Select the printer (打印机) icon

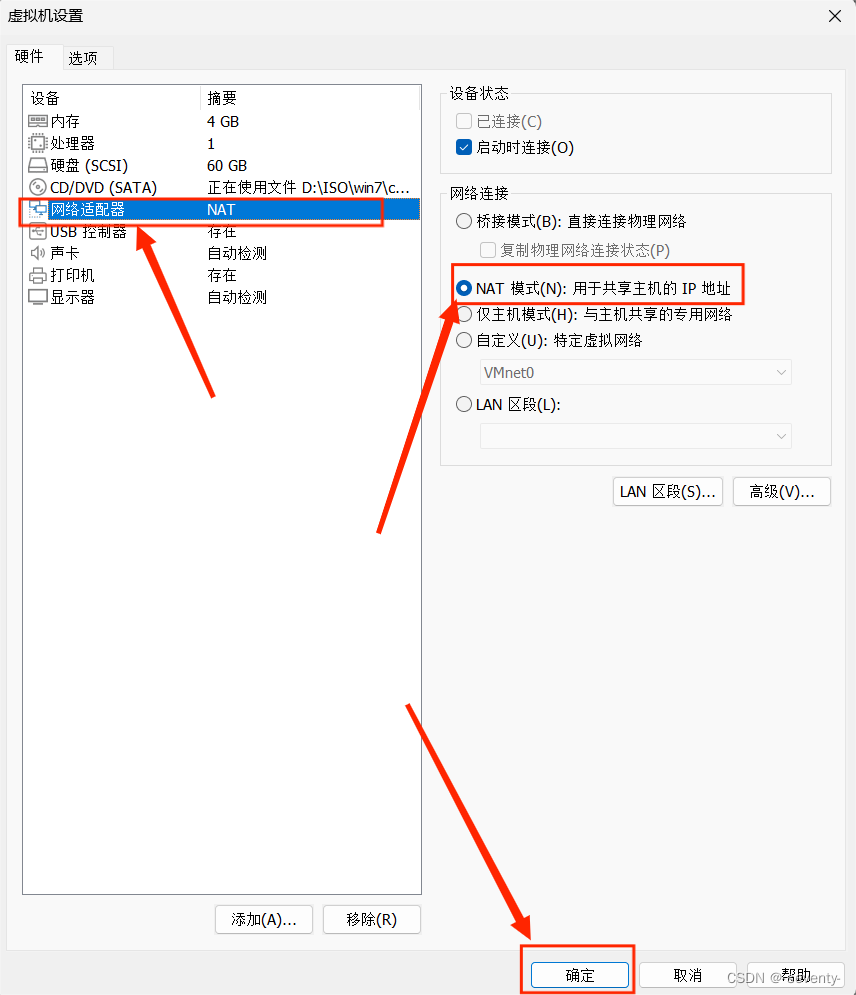(37, 275)
